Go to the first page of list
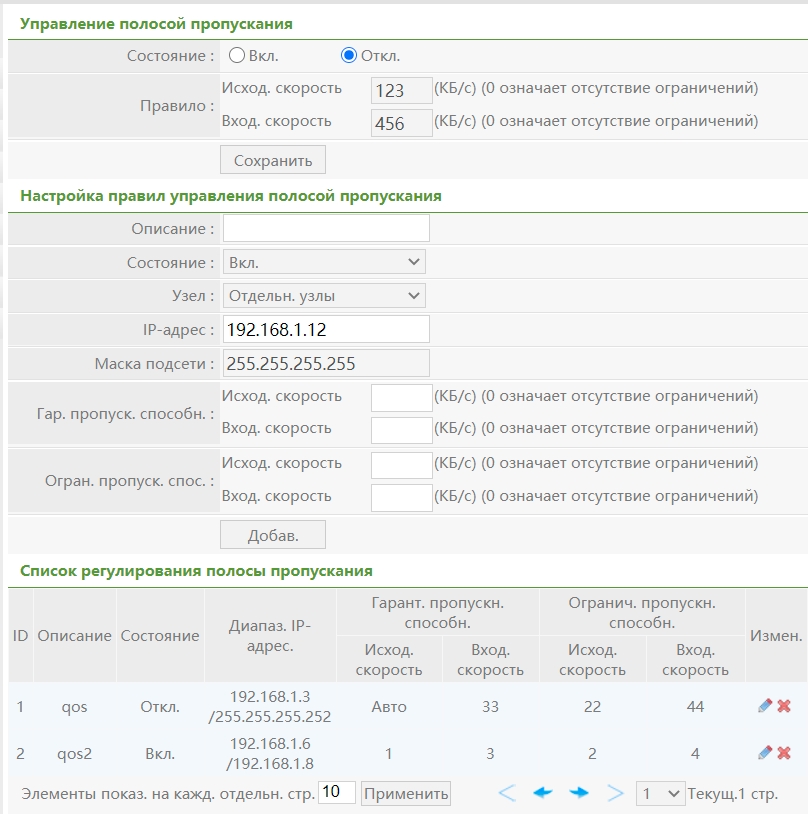808x814 pixels. 507,793
